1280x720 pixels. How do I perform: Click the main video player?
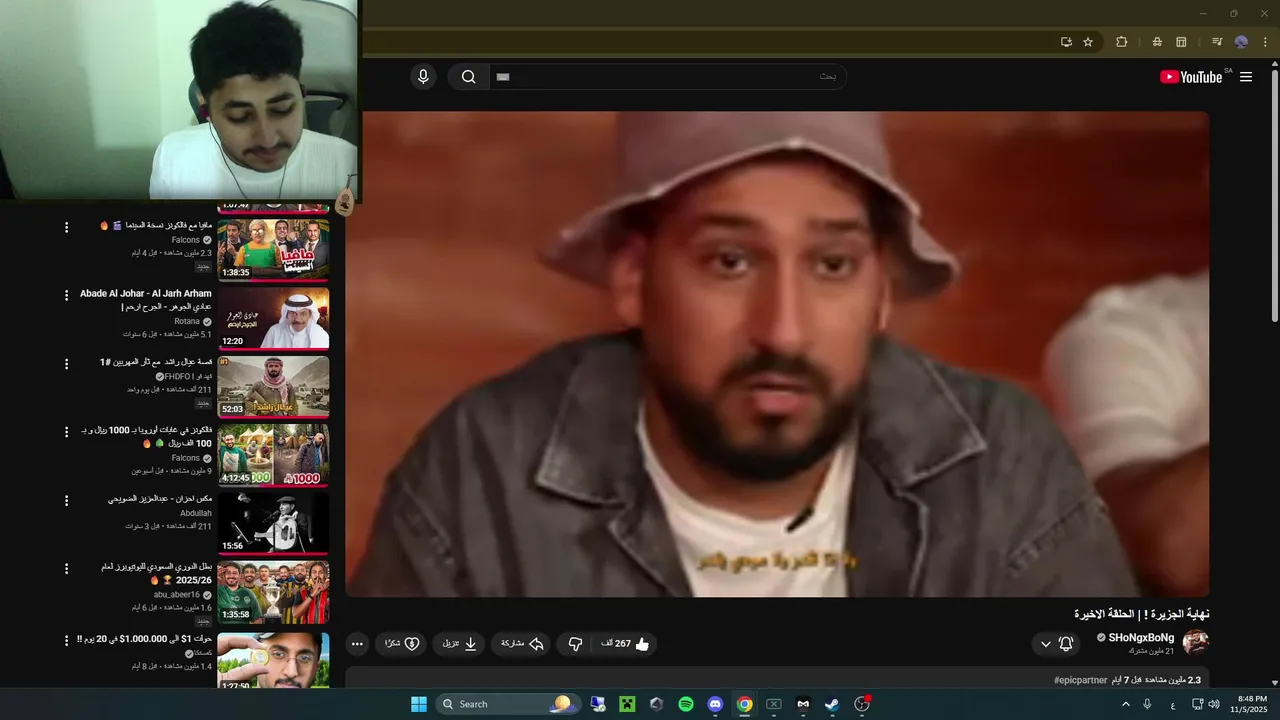777,354
